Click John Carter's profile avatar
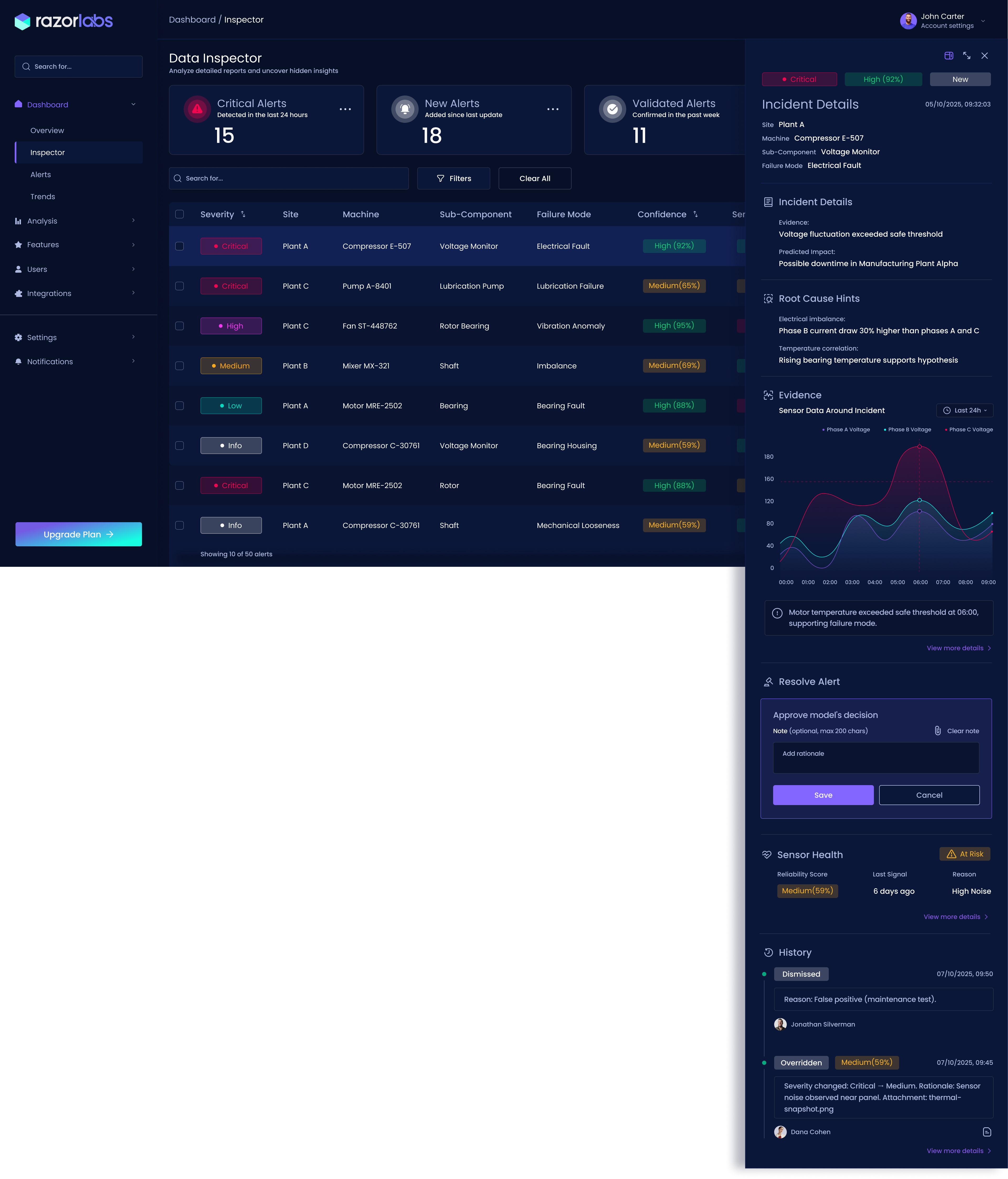Viewport: 1008px width, 1179px height. click(908, 21)
